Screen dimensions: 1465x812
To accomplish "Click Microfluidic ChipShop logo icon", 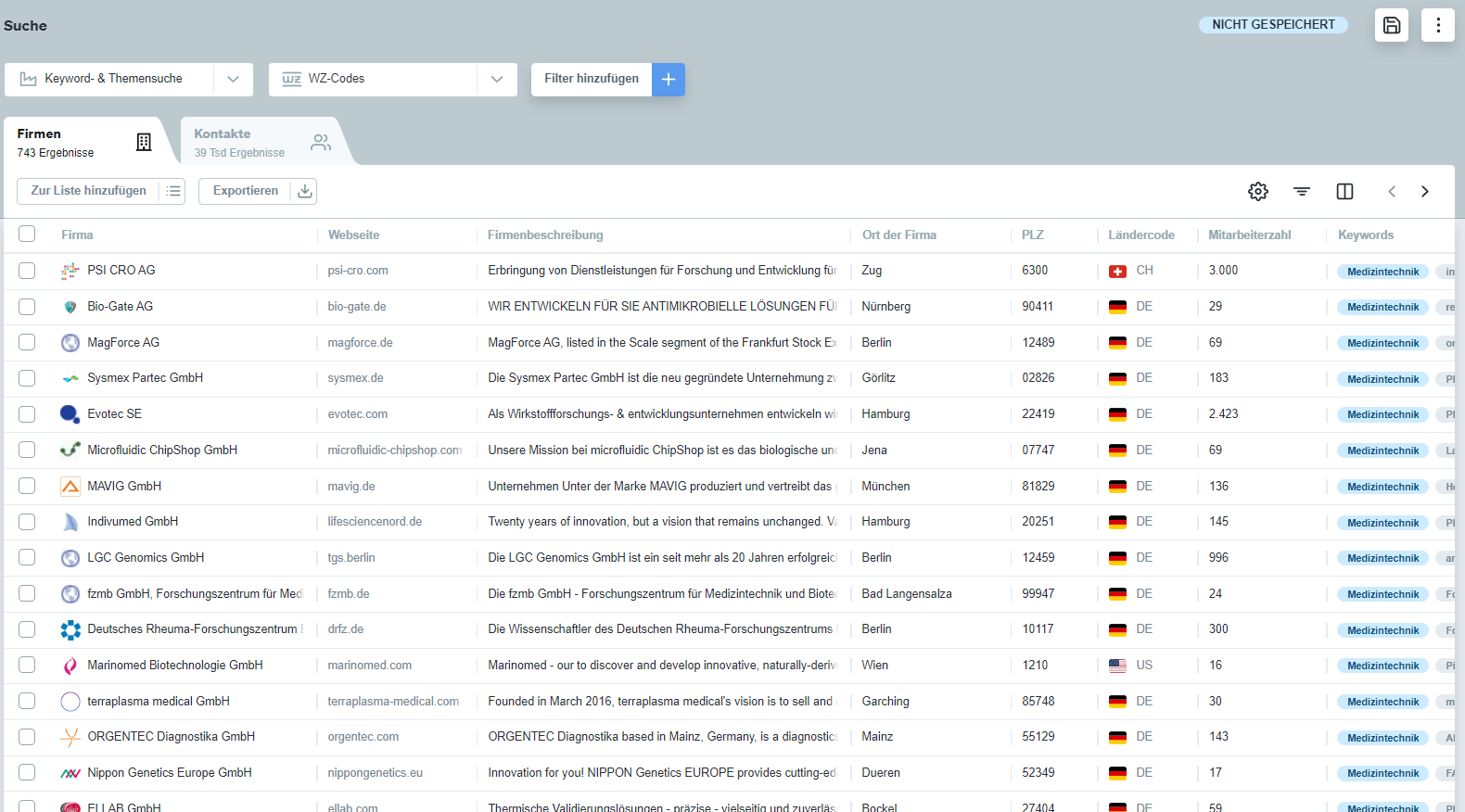I will (x=70, y=450).
